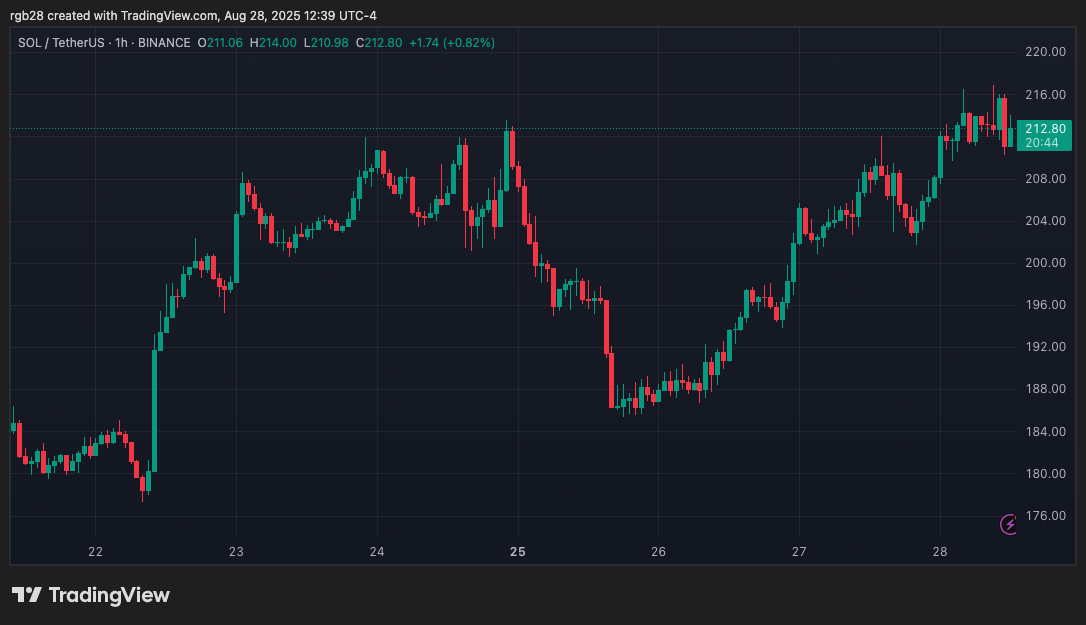Click the 1h interval label
The image size is (1086, 625).
pos(120,43)
